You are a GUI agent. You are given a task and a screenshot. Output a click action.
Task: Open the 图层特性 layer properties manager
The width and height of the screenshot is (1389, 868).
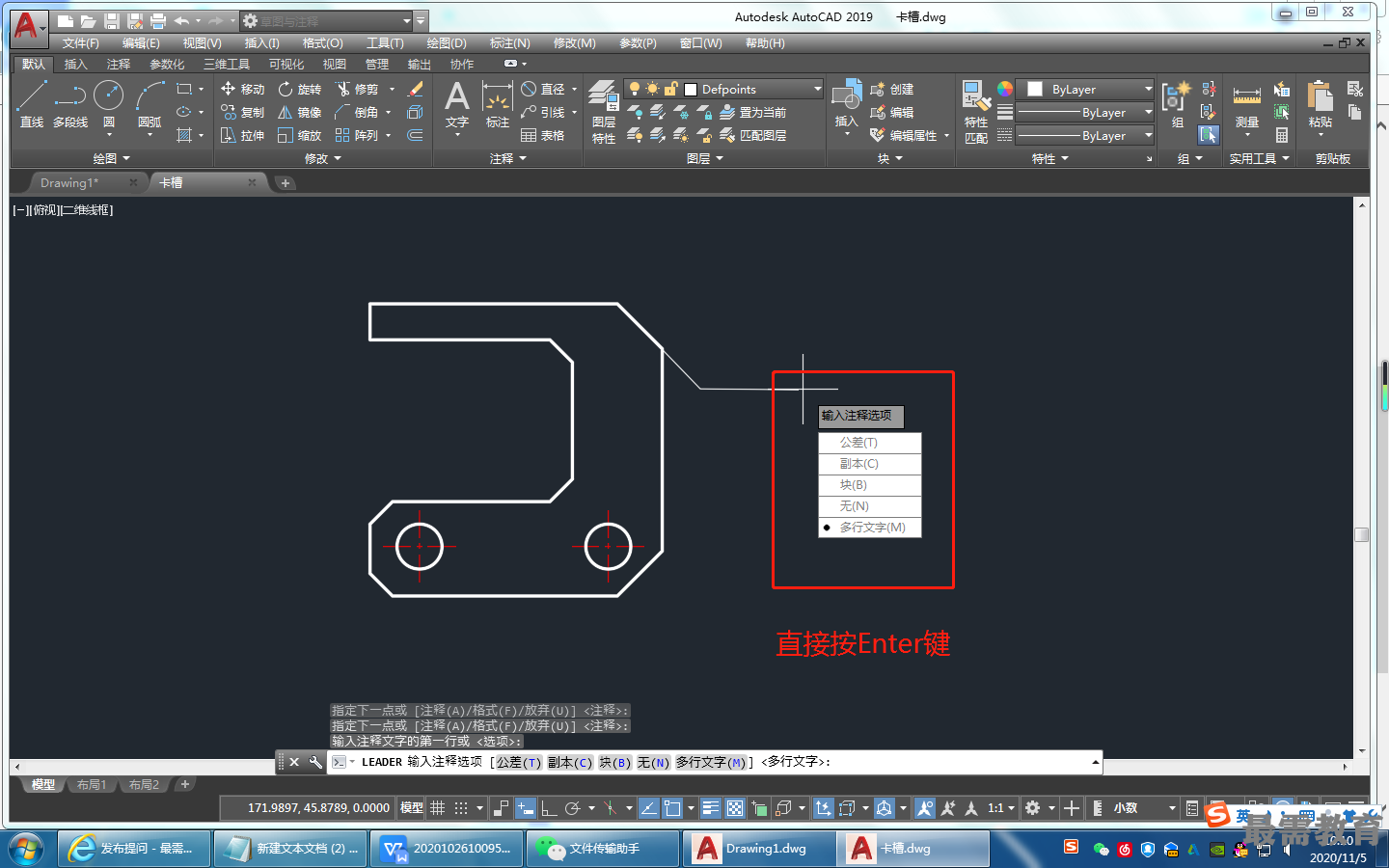point(604,112)
